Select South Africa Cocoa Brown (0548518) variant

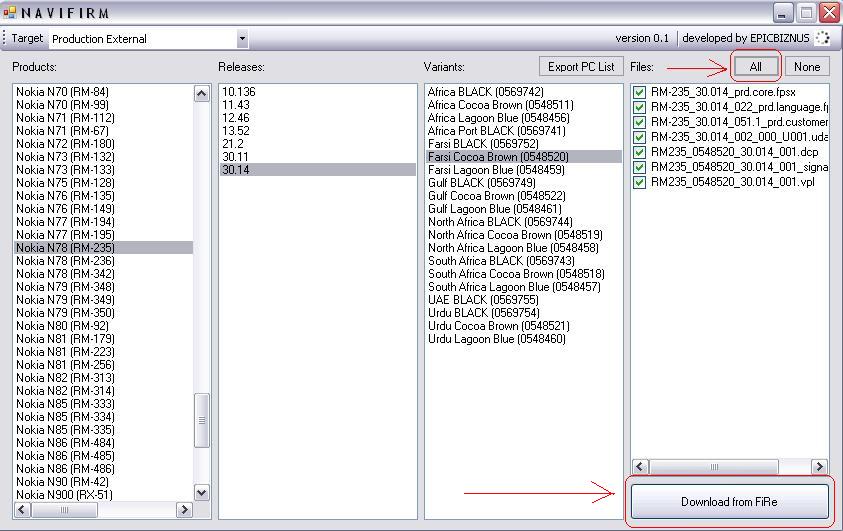click(524, 274)
